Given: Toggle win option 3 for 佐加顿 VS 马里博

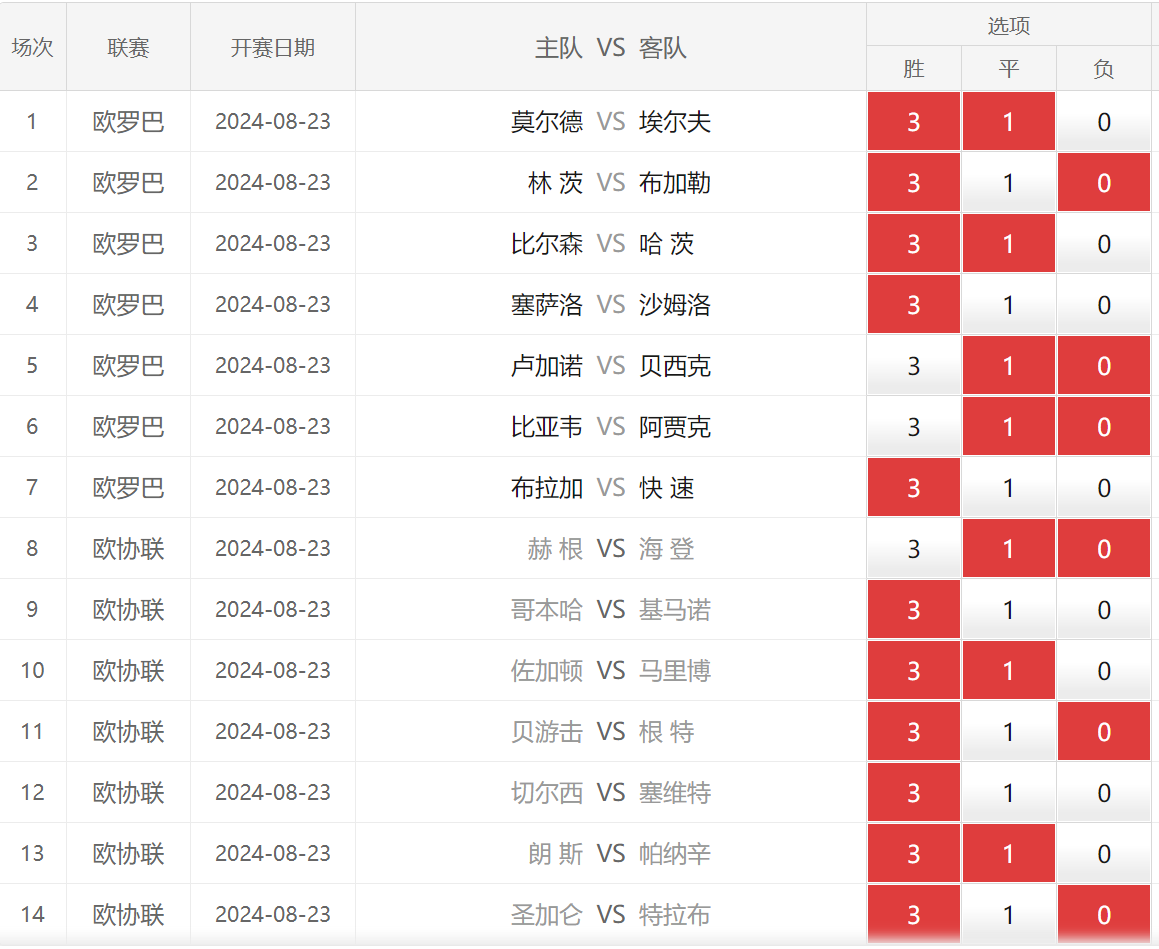Looking at the screenshot, I should [914, 670].
